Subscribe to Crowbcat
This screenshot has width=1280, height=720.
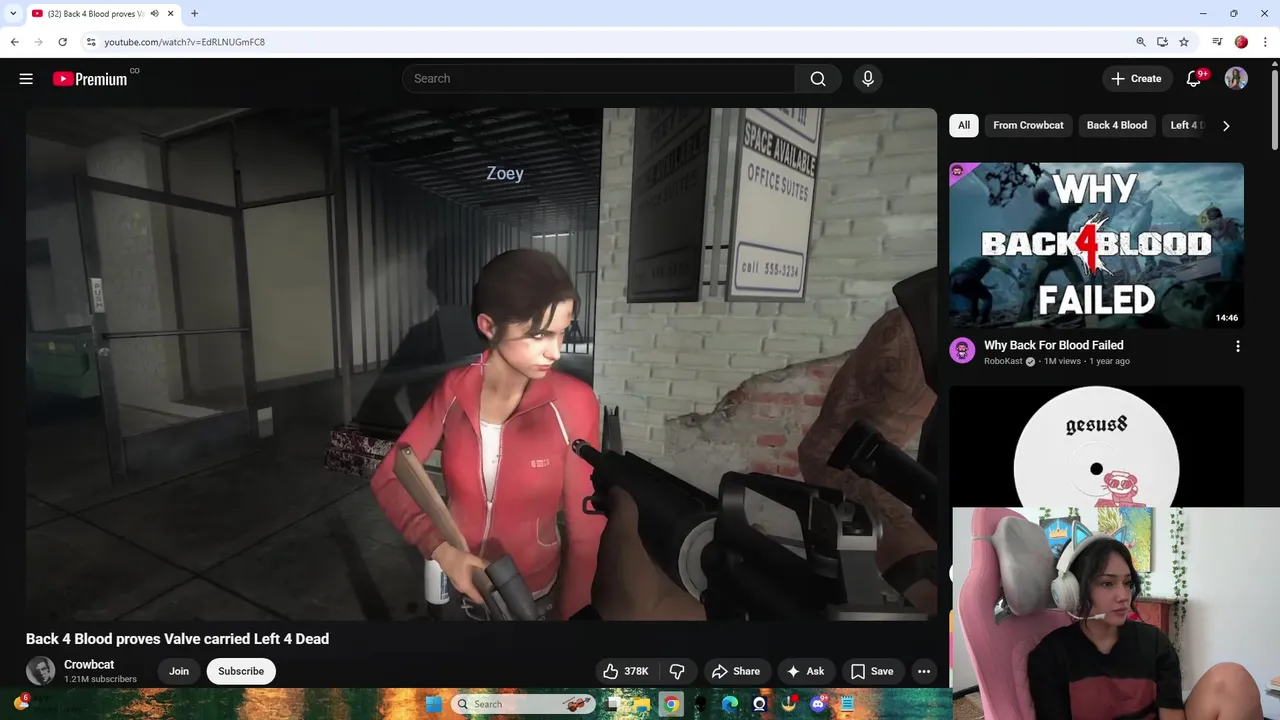(x=241, y=671)
